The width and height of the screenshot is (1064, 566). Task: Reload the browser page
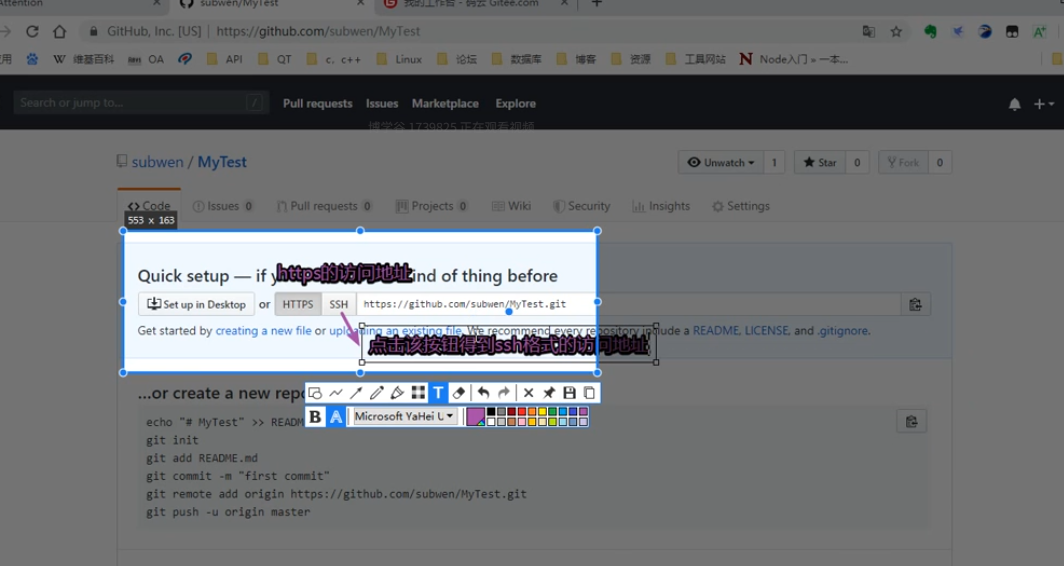pyautogui.click(x=32, y=31)
